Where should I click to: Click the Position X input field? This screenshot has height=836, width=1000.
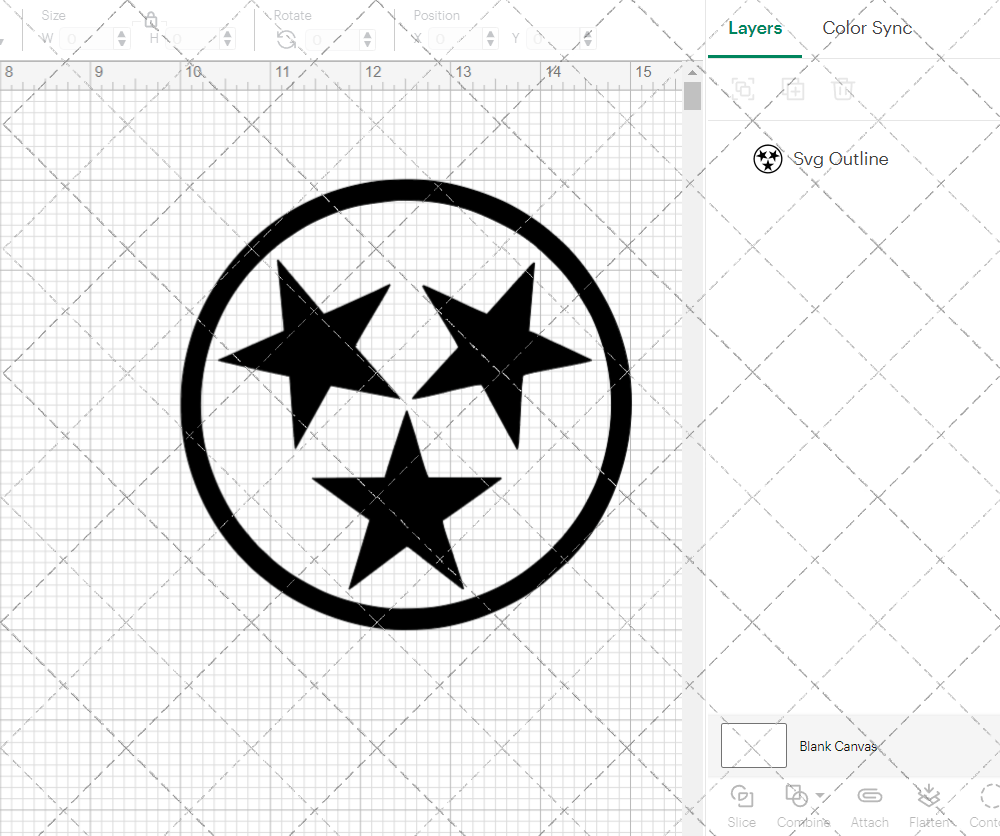tap(457, 39)
